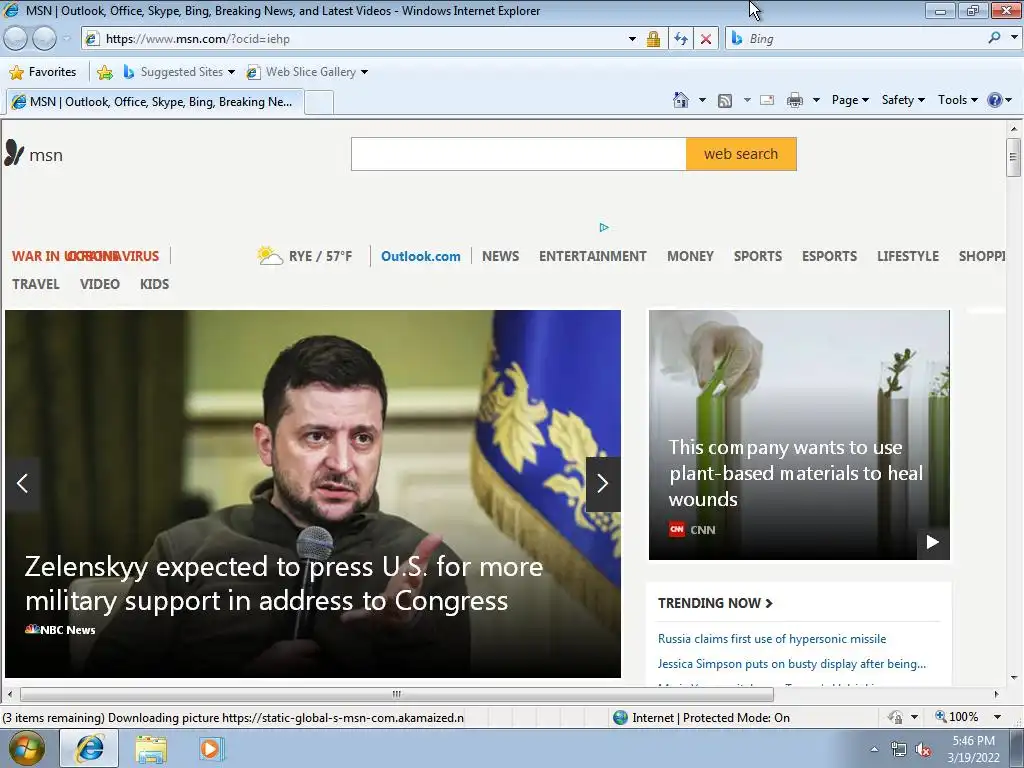The image size is (1024, 768).
Task: Open Windows Explorer folder on taskbar
Action: 151,748
